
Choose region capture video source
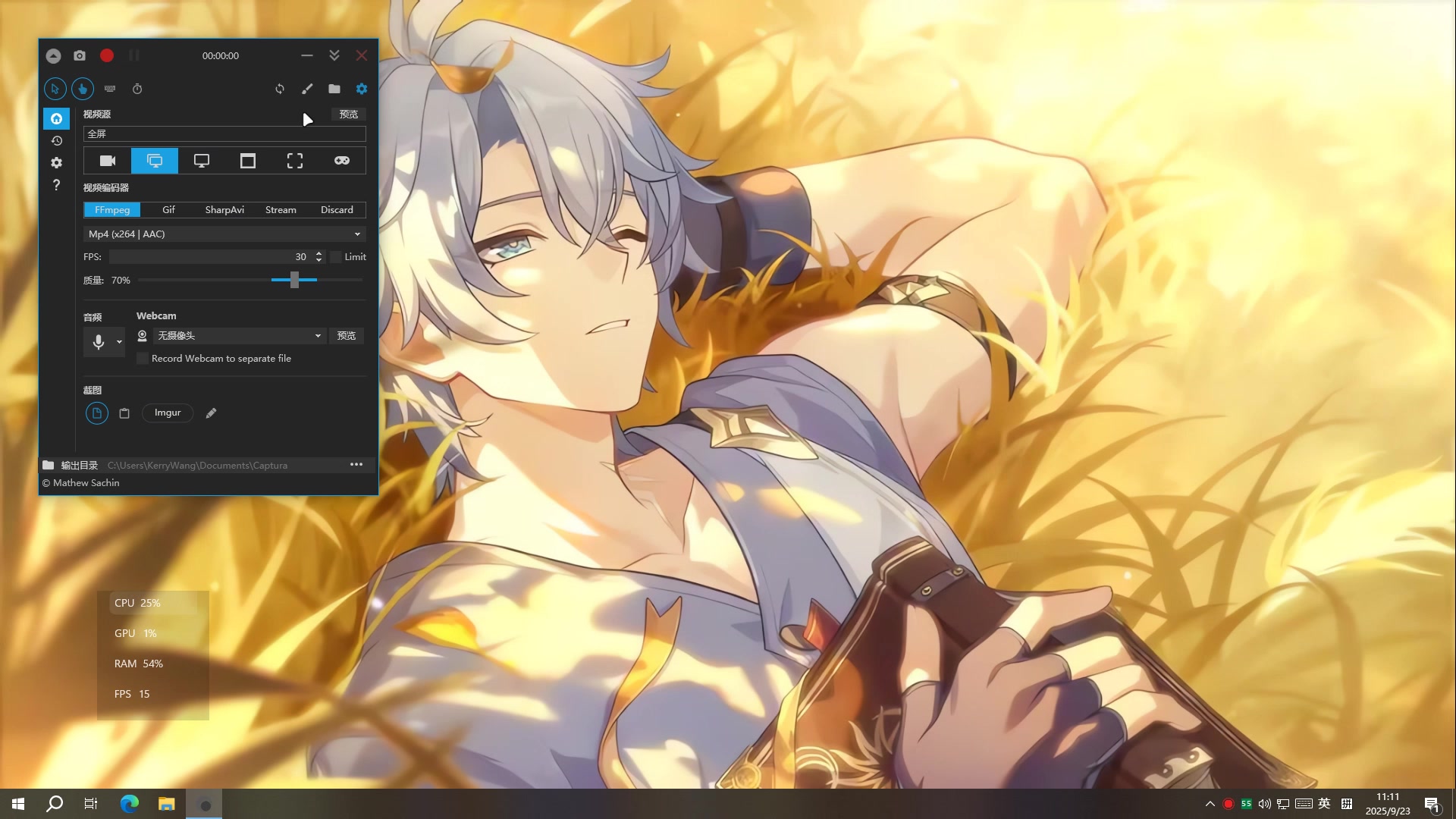click(x=295, y=161)
